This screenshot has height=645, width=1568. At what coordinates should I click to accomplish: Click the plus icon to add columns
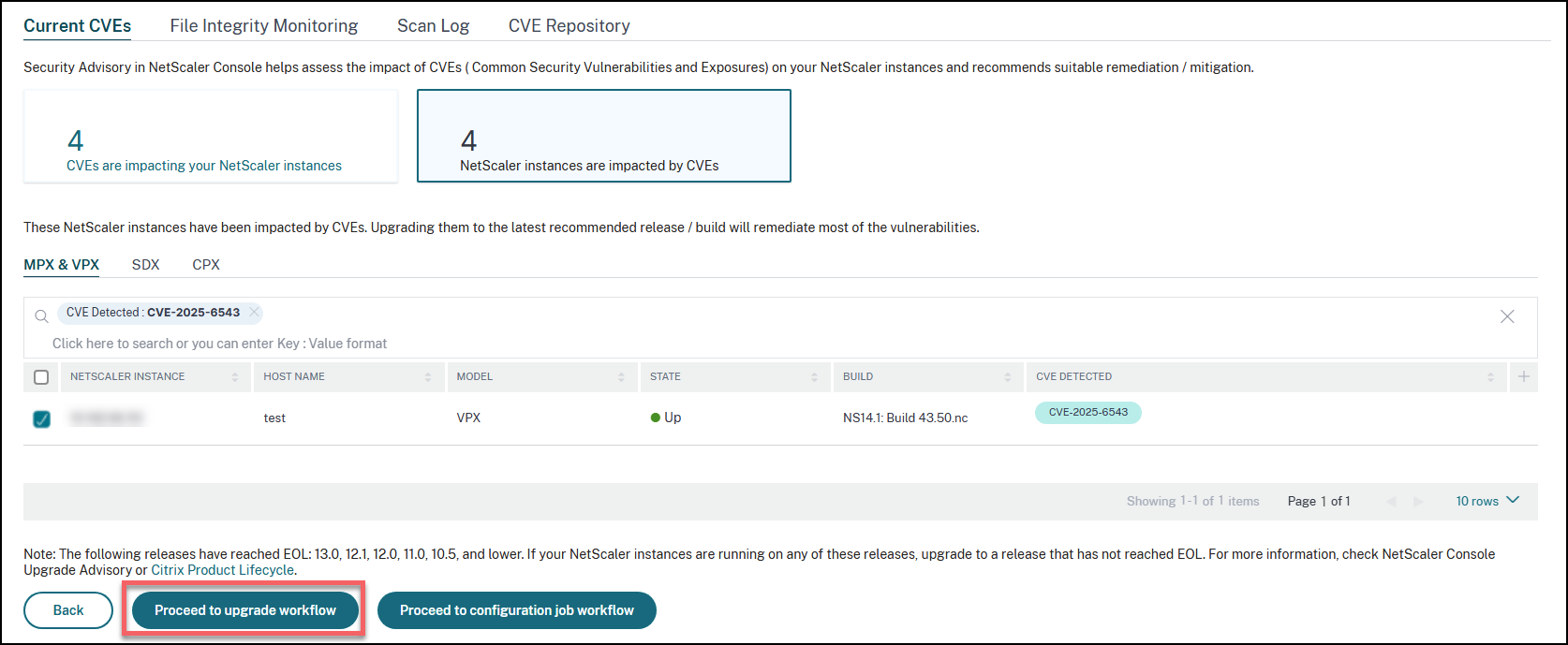1524,376
